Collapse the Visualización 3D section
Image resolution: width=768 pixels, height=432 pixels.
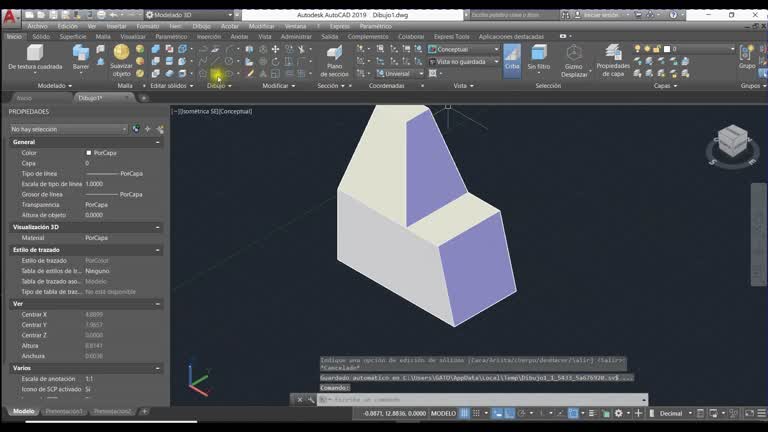pyautogui.click(x=157, y=227)
